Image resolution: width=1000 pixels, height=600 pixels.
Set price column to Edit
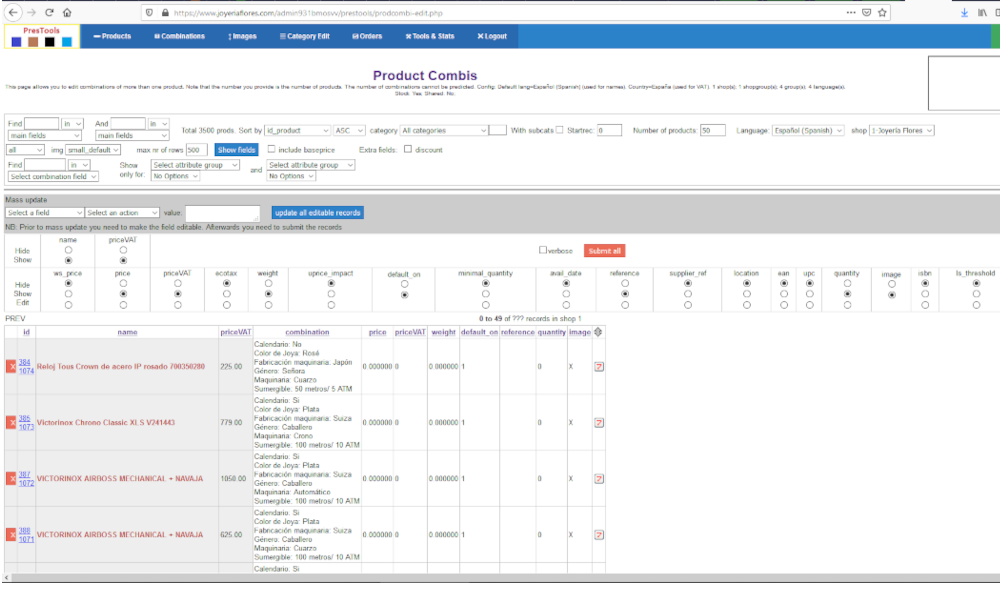tap(123, 305)
